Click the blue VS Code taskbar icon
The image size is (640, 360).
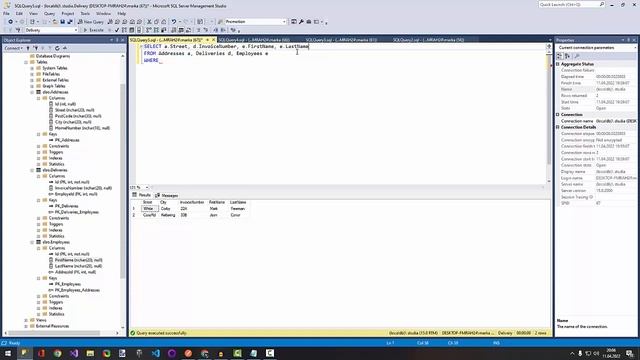(156, 353)
